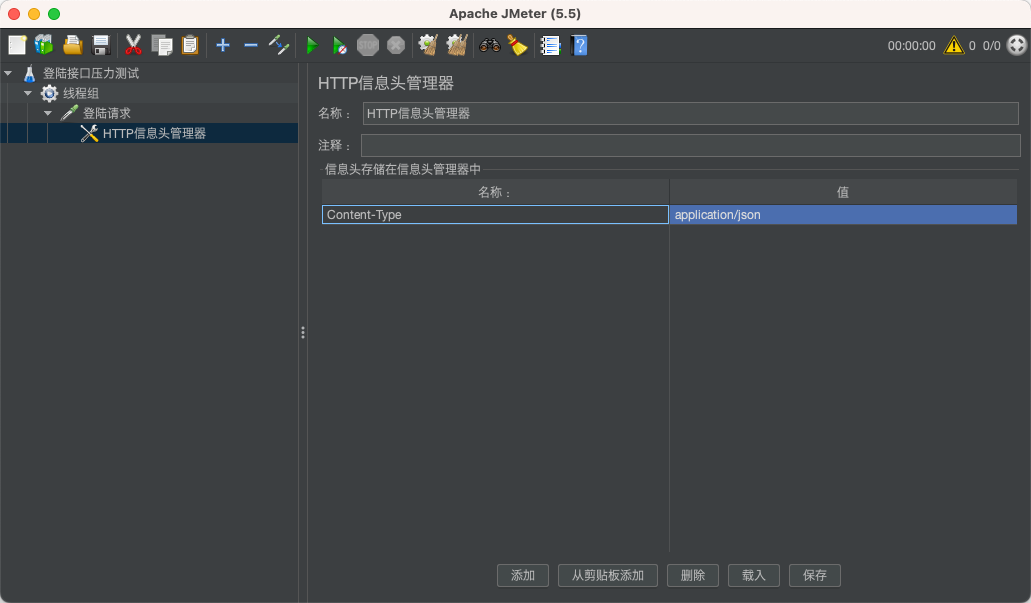
Task: Copy the selected element
Action: click(x=161, y=44)
